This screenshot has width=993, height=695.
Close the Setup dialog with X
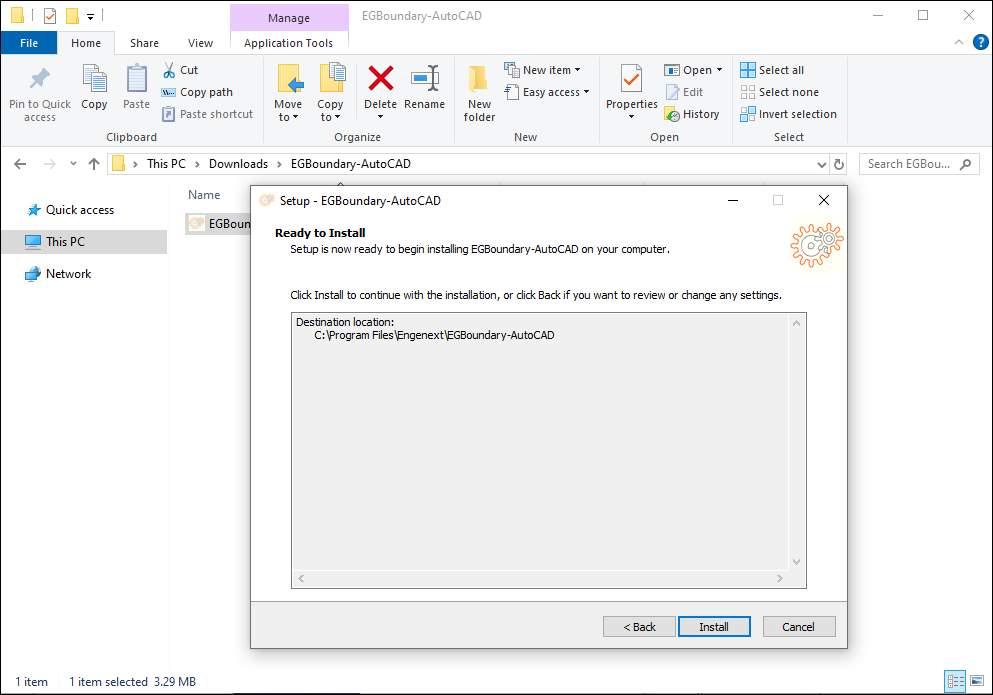pyautogui.click(x=824, y=200)
